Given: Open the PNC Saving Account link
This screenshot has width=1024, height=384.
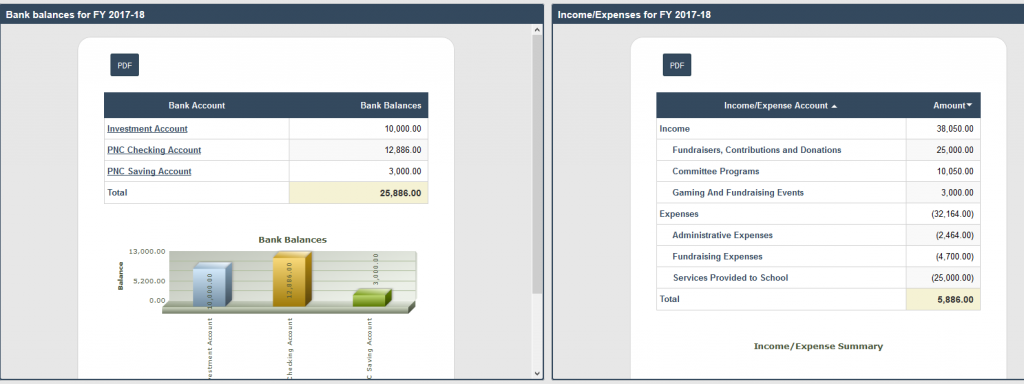Looking at the screenshot, I should coord(149,171).
